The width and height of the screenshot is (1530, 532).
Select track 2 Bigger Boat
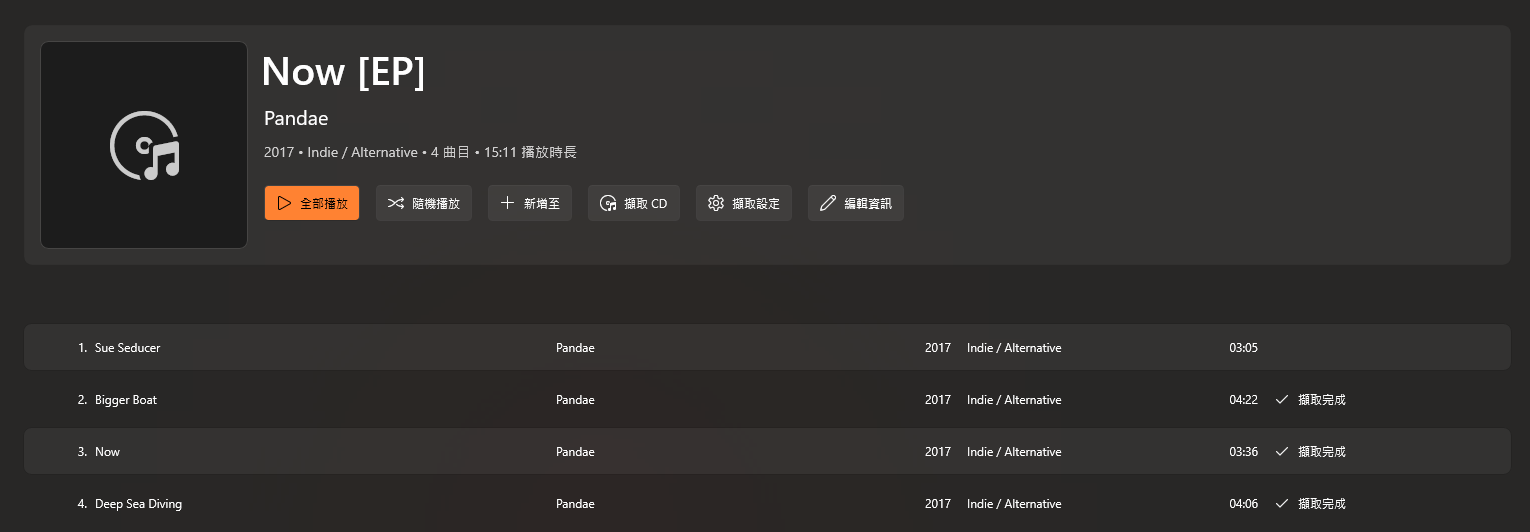(767, 399)
